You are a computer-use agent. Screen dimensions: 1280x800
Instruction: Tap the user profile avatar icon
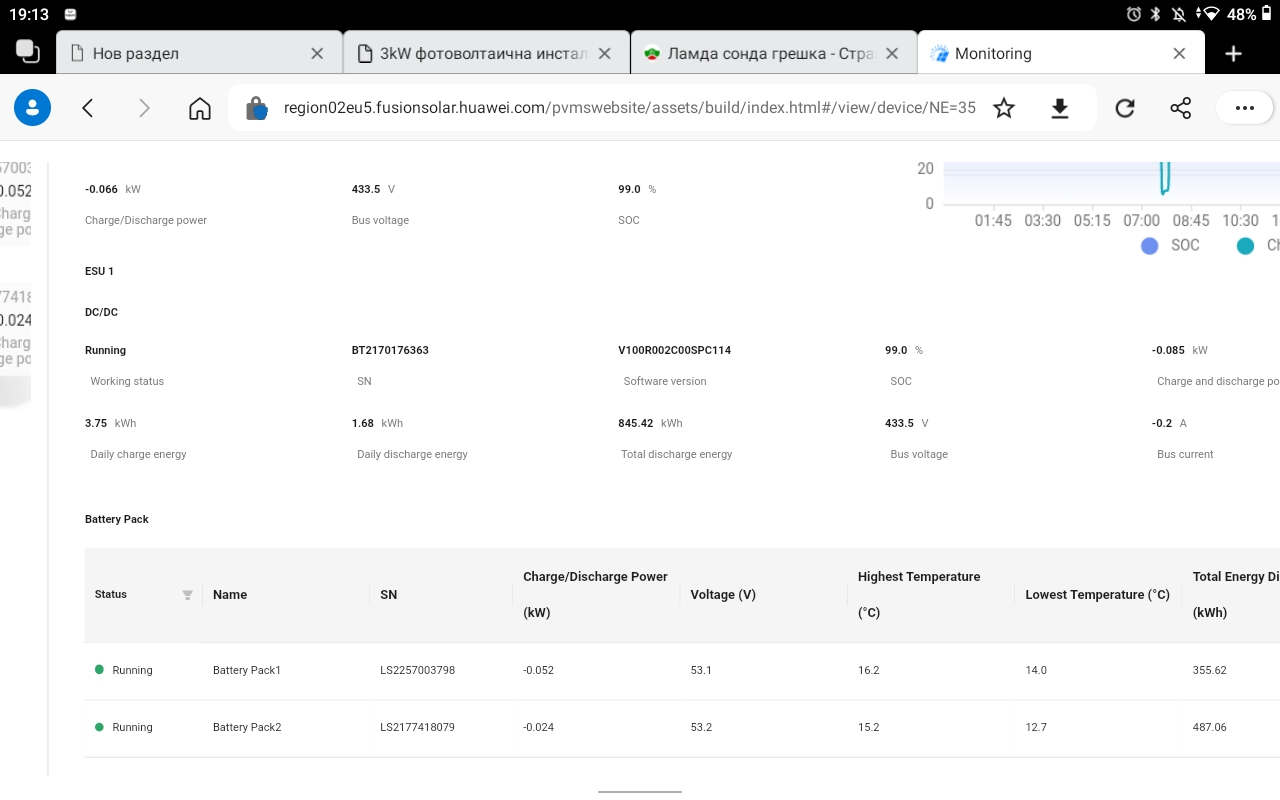32,108
